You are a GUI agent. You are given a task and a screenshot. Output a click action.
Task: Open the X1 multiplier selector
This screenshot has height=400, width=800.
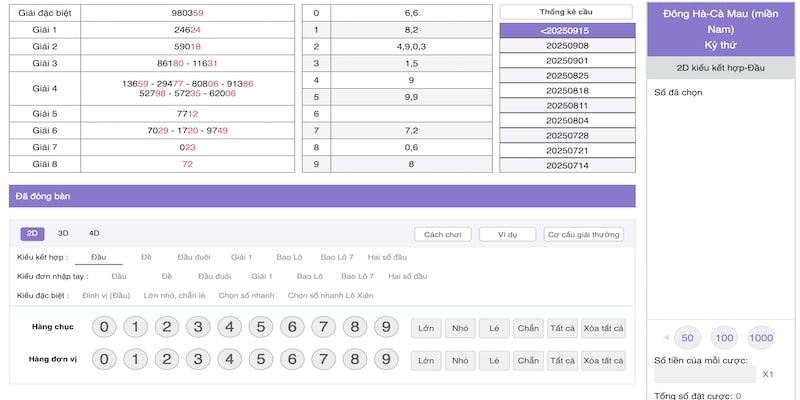[768, 374]
